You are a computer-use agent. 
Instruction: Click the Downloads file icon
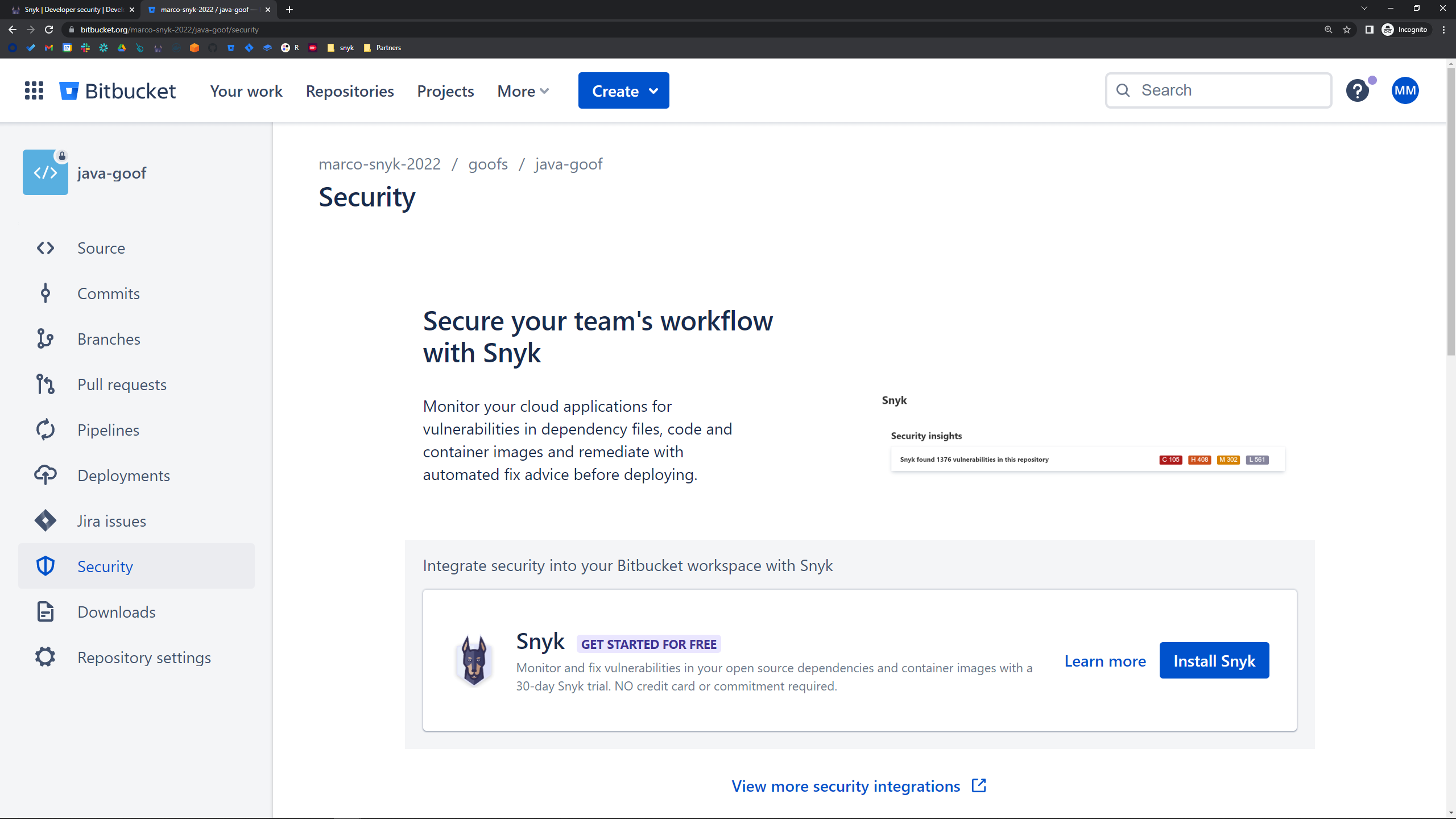pos(45,612)
